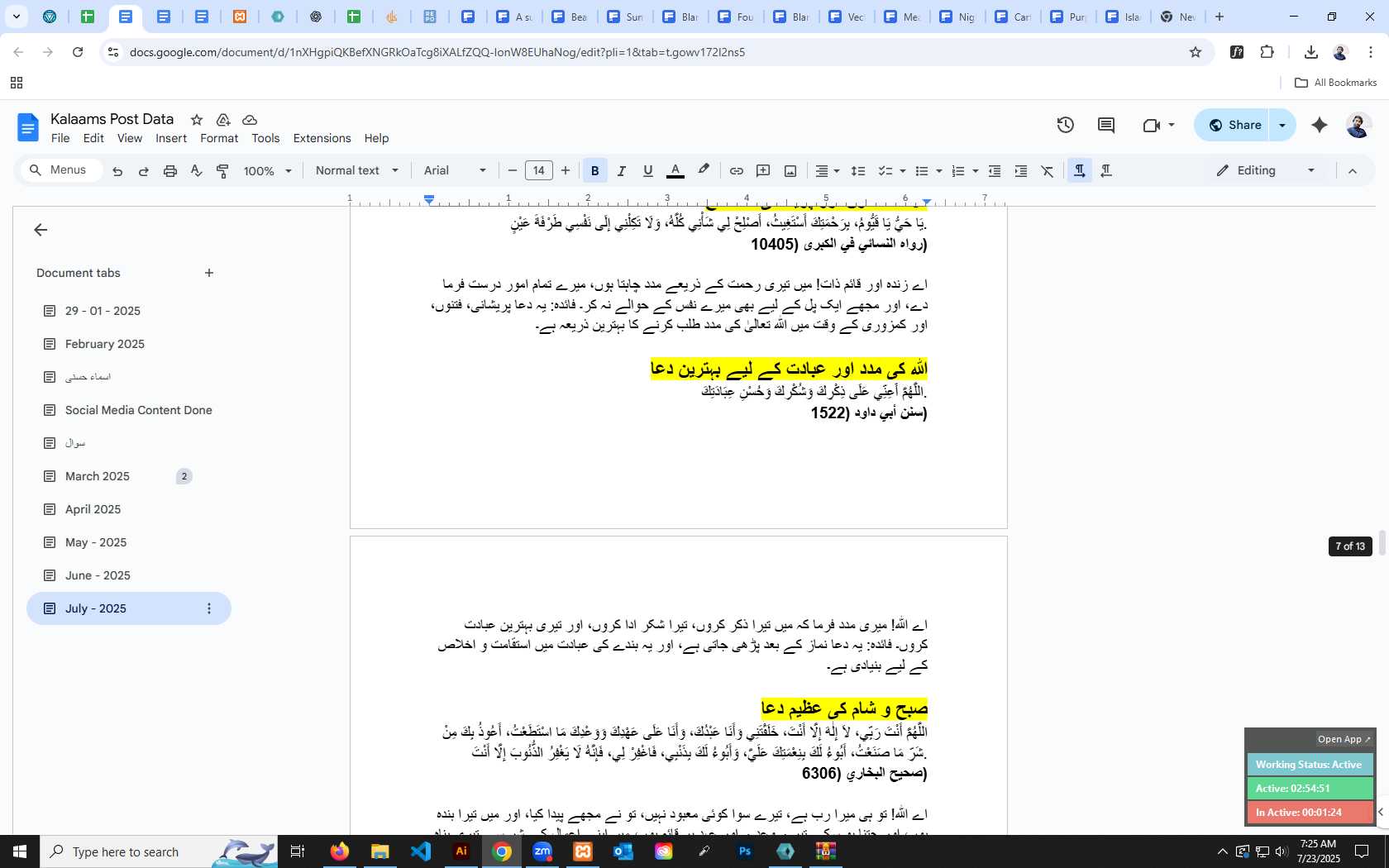Open the Normal text style dropdown
The height and width of the screenshot is (868, 1389).
[x=356, y=171]
